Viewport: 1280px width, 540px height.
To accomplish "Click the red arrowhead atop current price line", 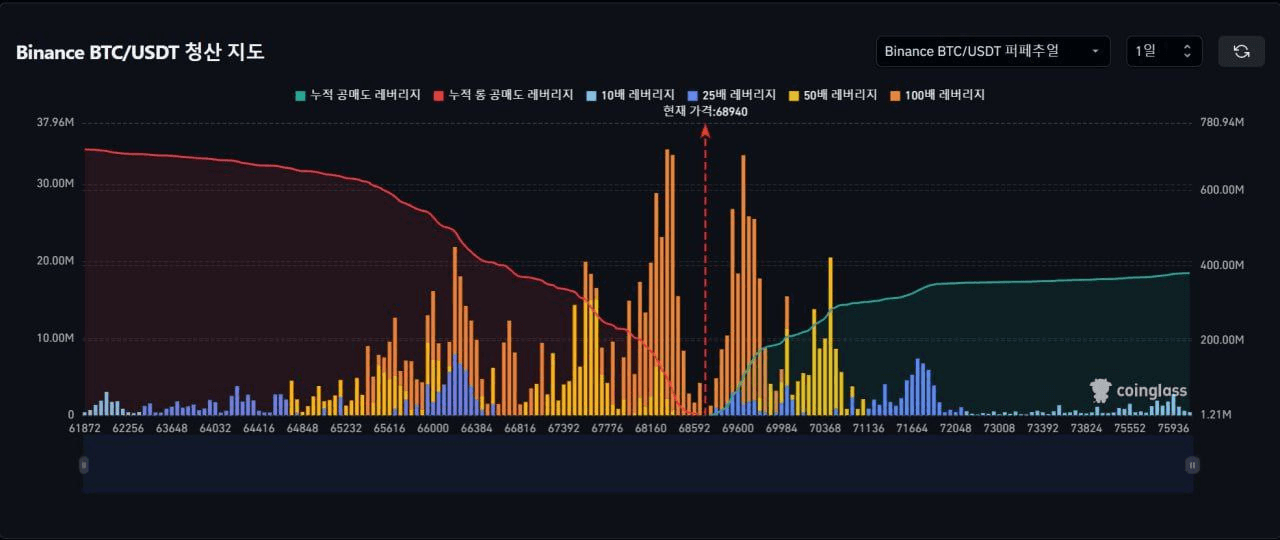I will tap(706, 130).
